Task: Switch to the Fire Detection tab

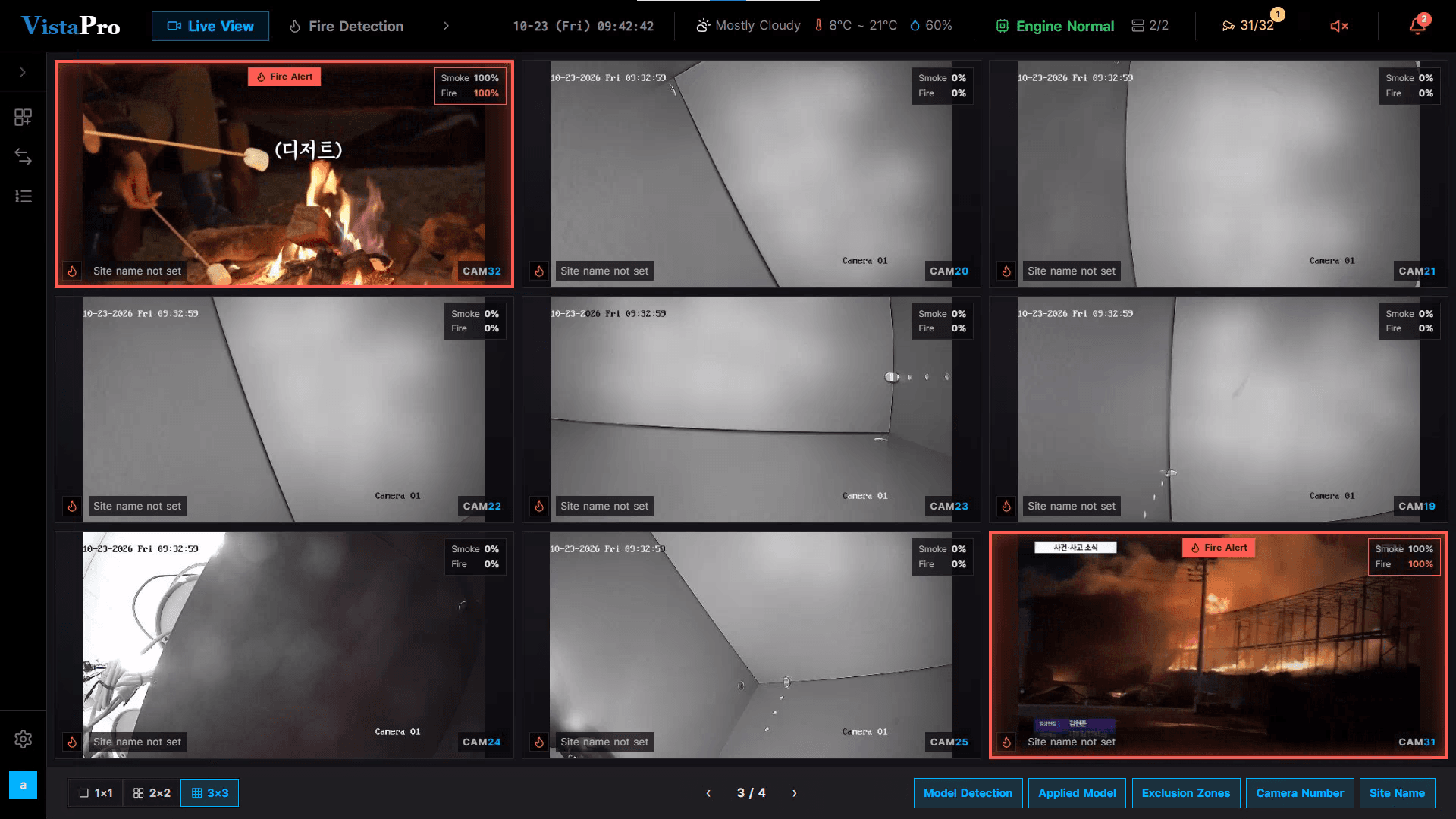Action: tap(347, 26)
